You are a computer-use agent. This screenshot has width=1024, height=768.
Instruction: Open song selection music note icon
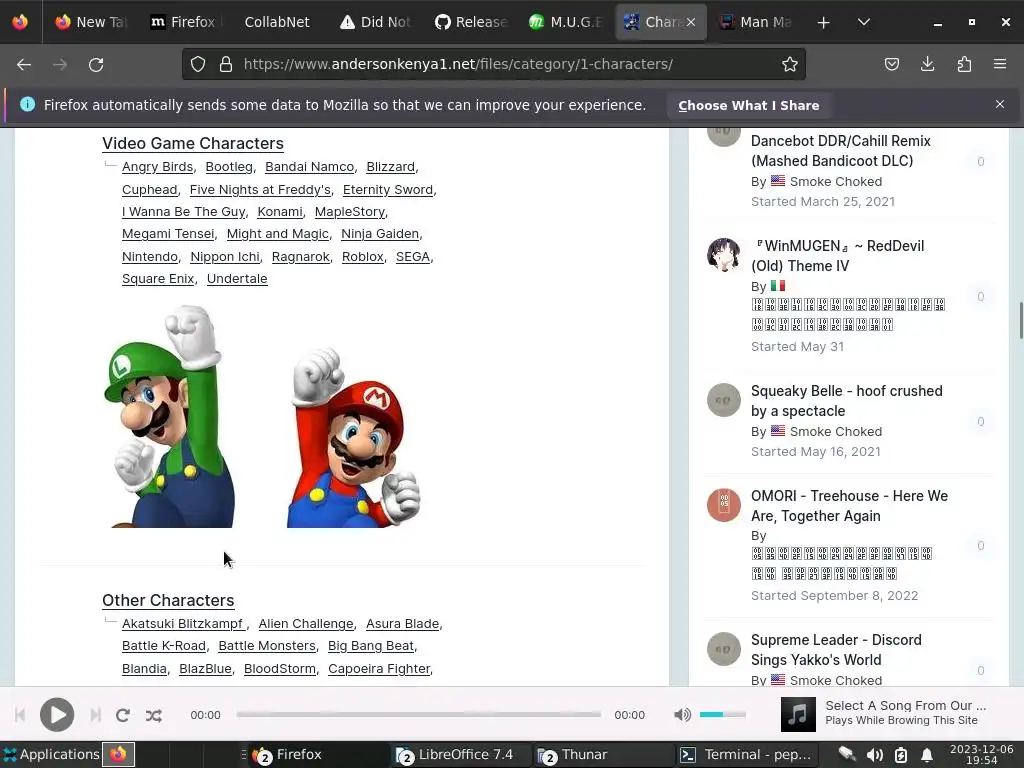click(798, 714)
